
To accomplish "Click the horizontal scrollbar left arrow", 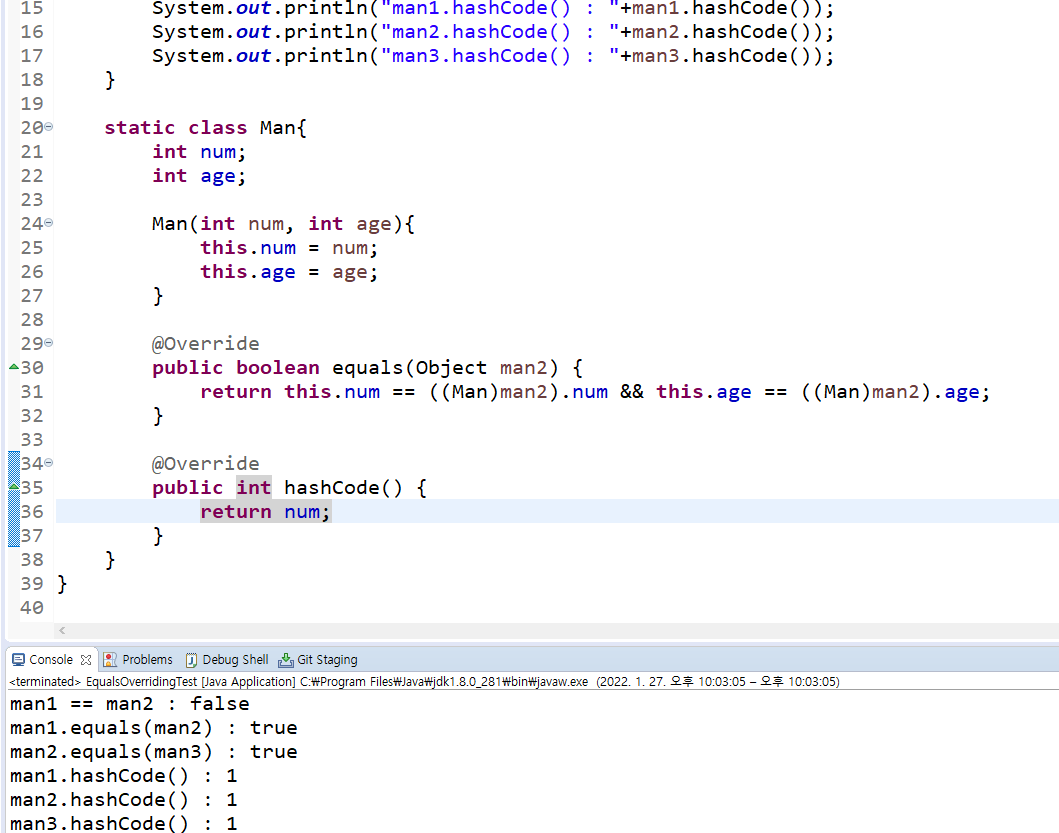I will pyautogui.click(x=62, y=630).
